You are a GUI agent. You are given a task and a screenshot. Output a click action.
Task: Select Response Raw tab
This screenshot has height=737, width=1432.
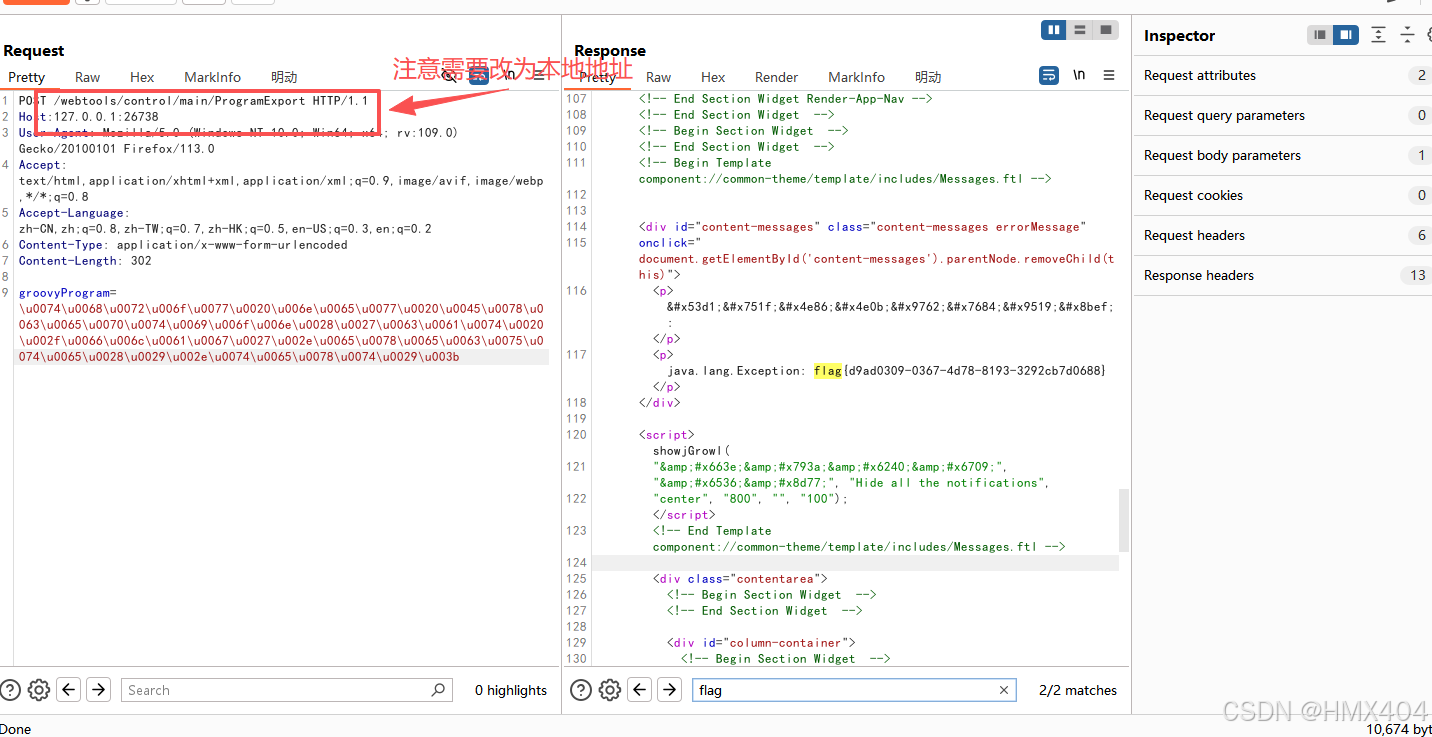tap(659, 77)
